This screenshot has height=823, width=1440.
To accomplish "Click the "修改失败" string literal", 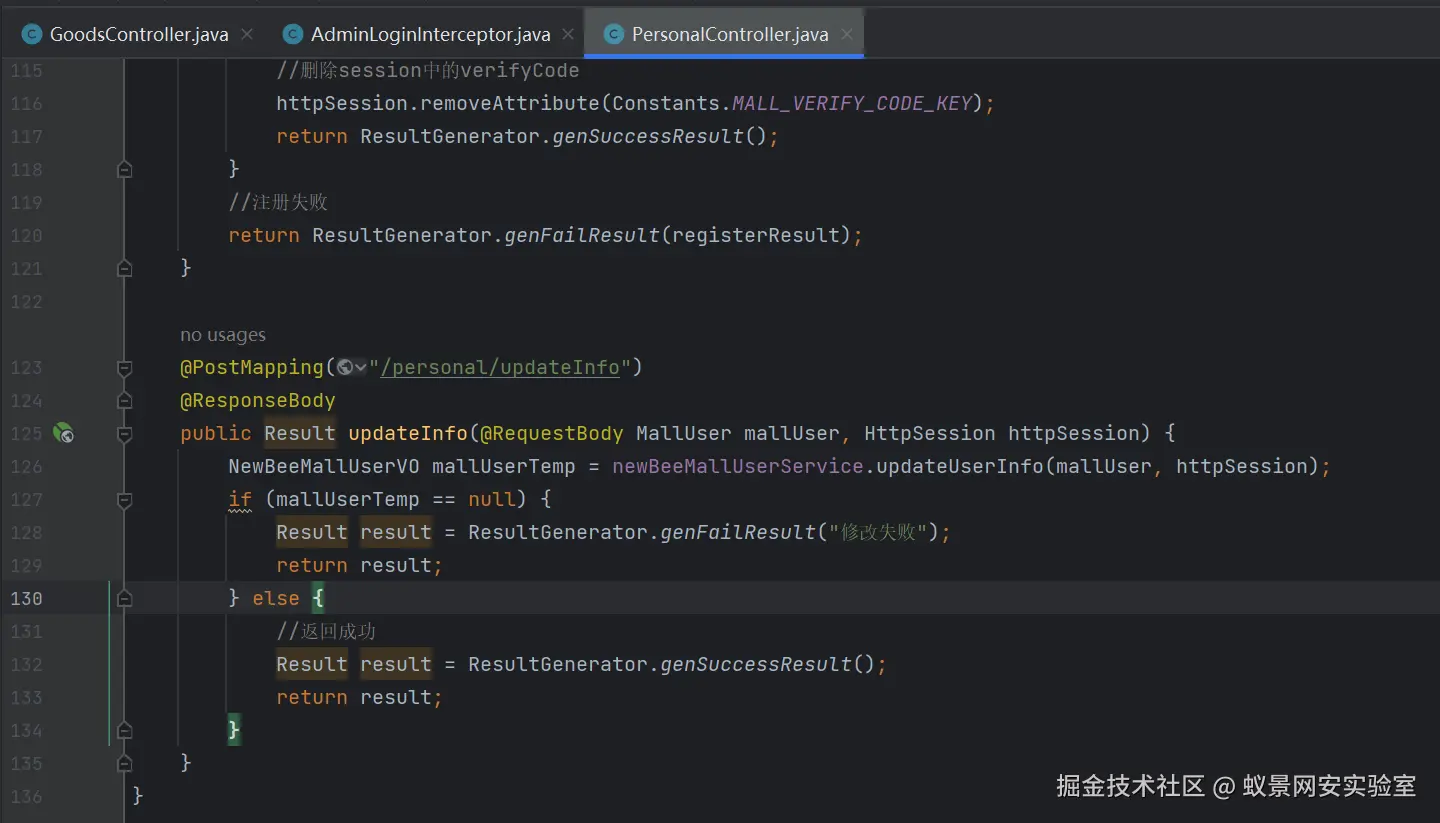I will [878, 532].
